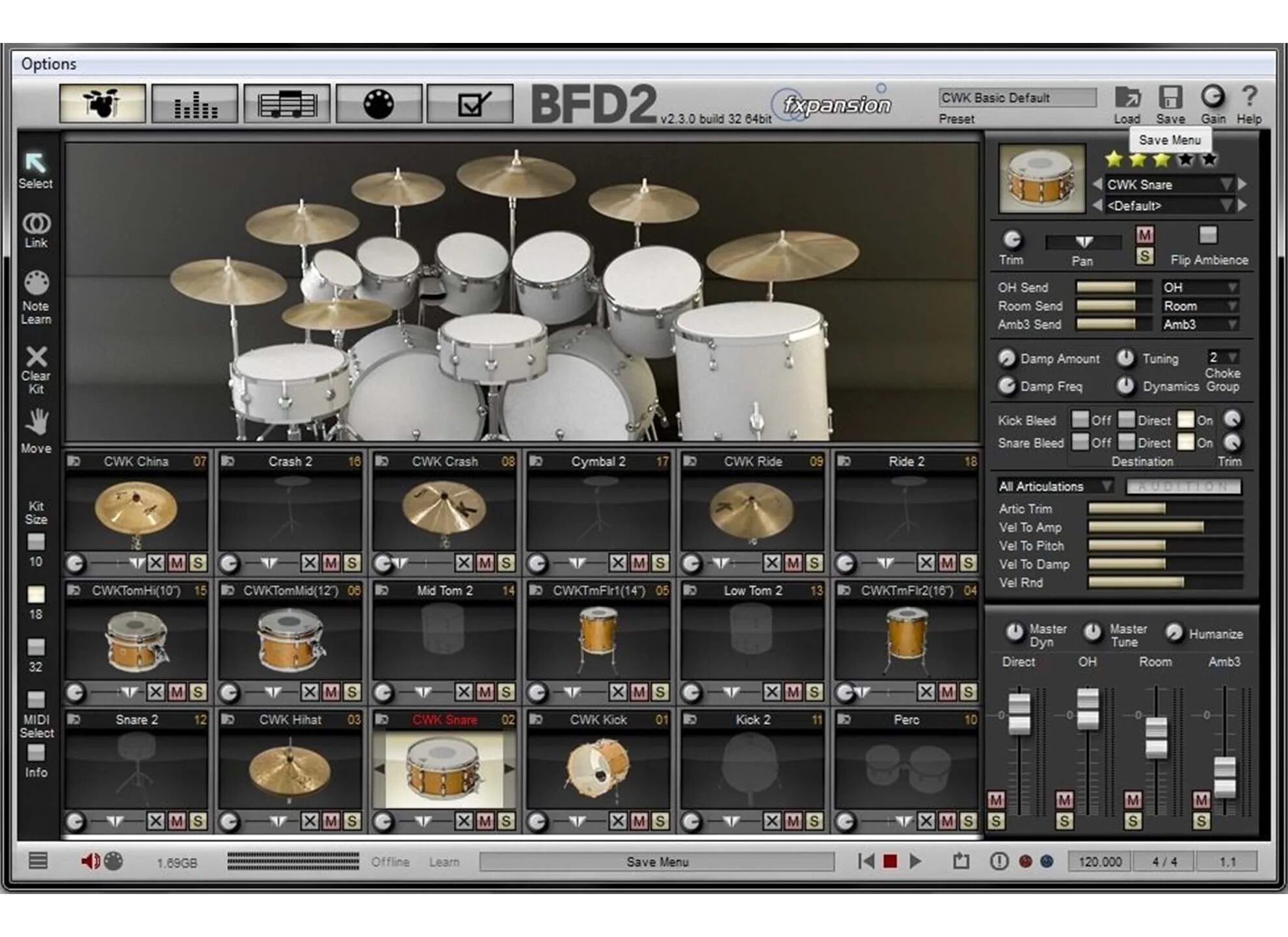Clear the CWK China slot with X
Viewport: 1288px width, 937px height.
click(155, 564)
